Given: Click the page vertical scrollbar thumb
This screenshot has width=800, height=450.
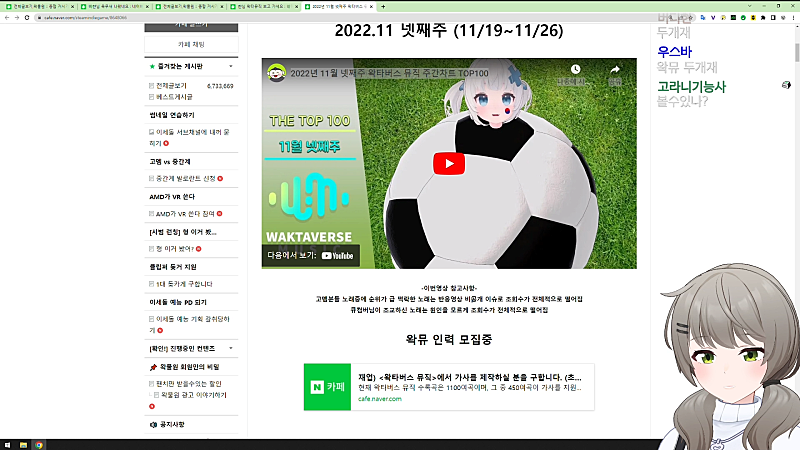Looking at the screenshot, I should 797,53.
